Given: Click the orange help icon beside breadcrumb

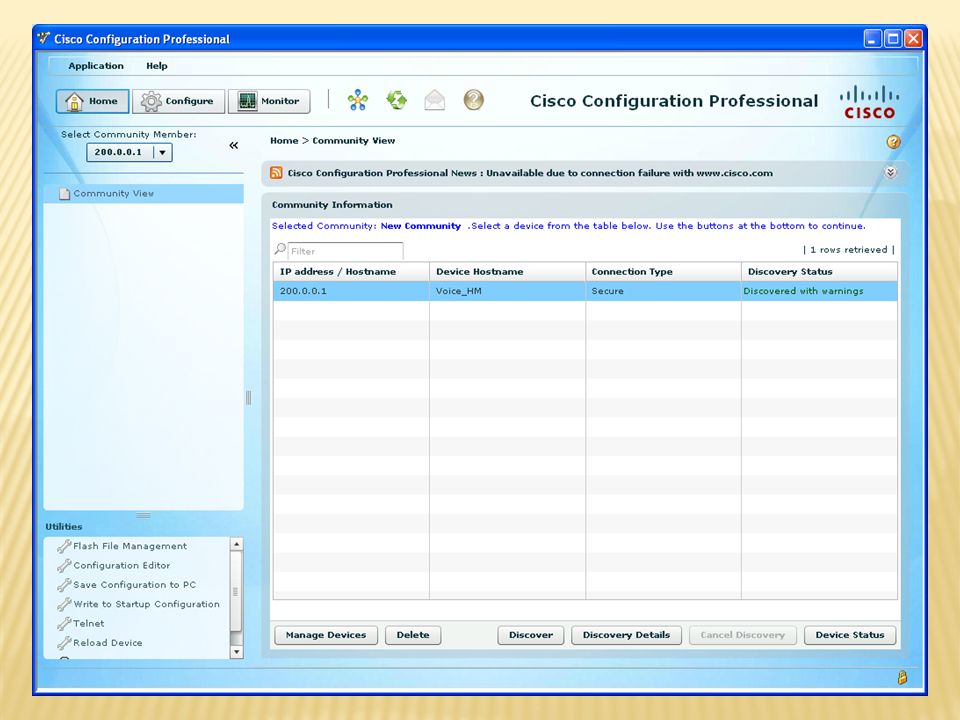Looking at the screenshot, I should (893, 142).
